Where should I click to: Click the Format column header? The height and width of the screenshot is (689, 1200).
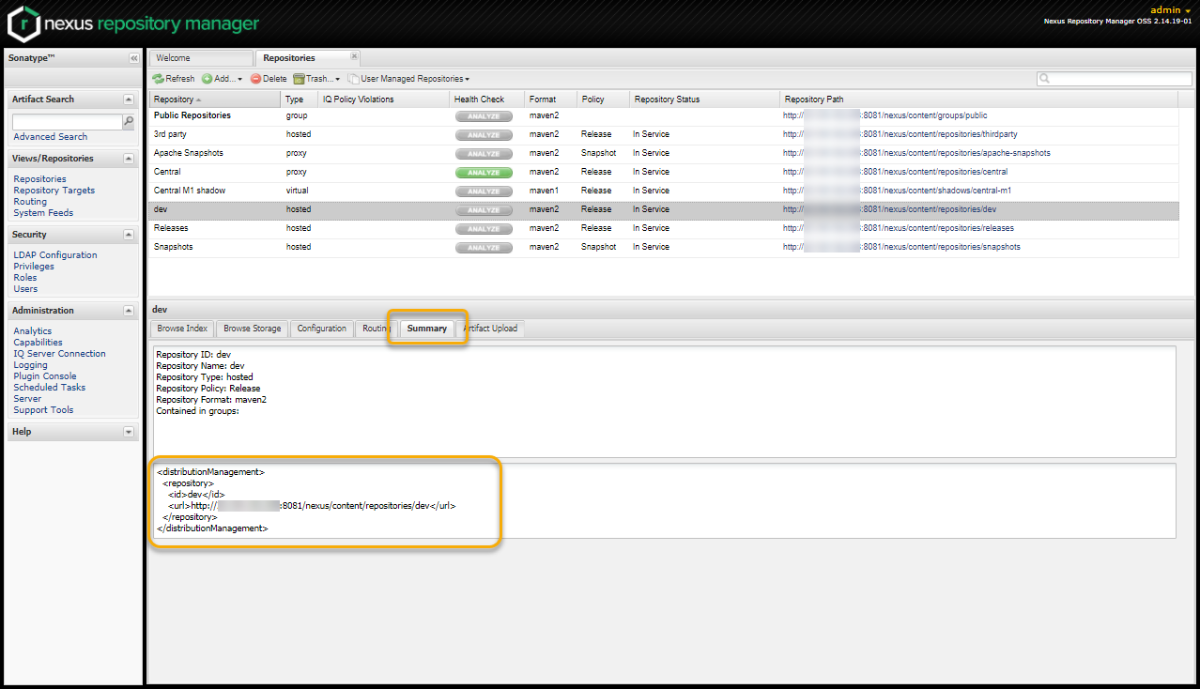pos(551,100)
